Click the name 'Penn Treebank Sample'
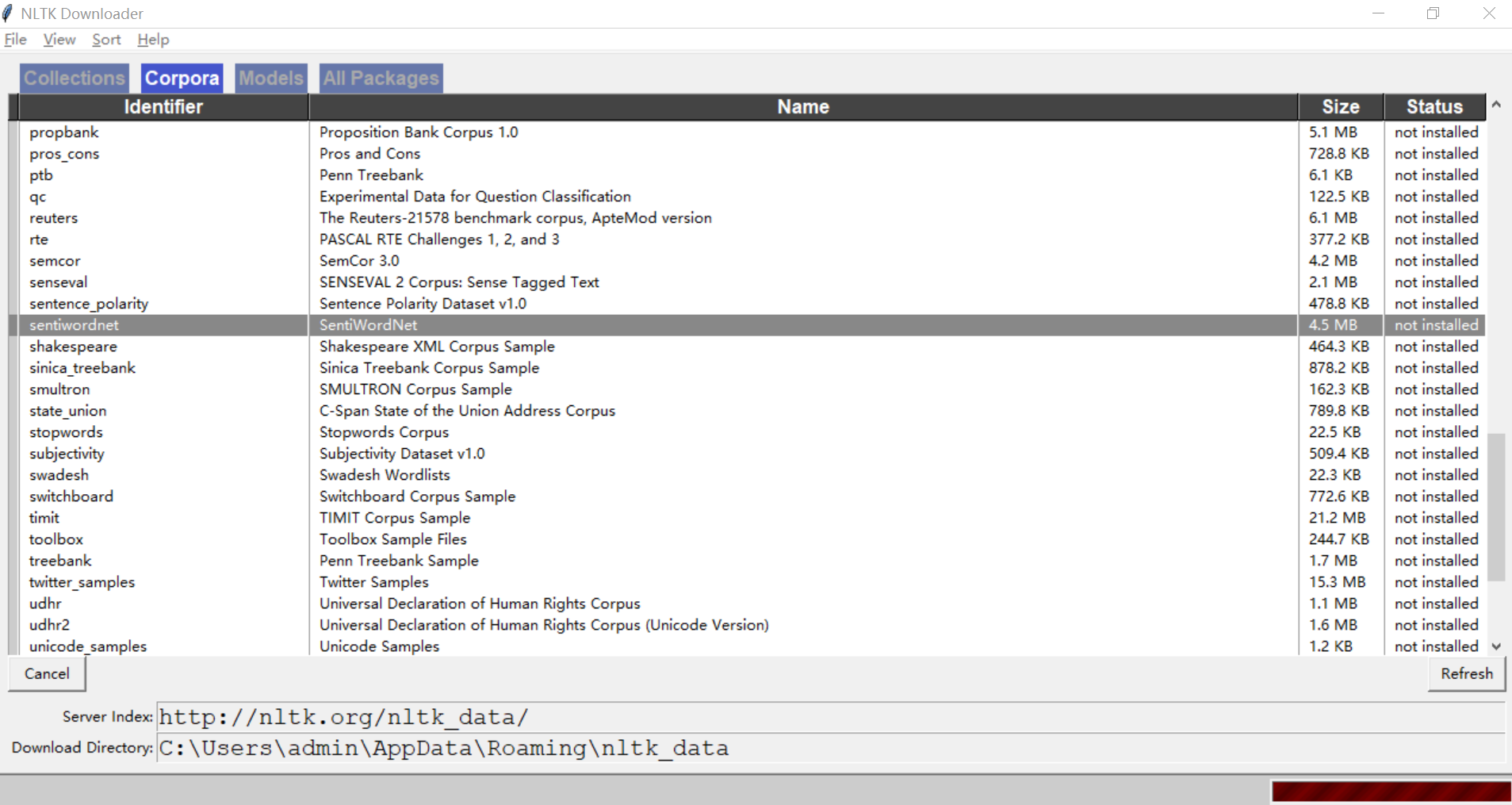The image size is (1512, 805). click(x=399, y=561)
